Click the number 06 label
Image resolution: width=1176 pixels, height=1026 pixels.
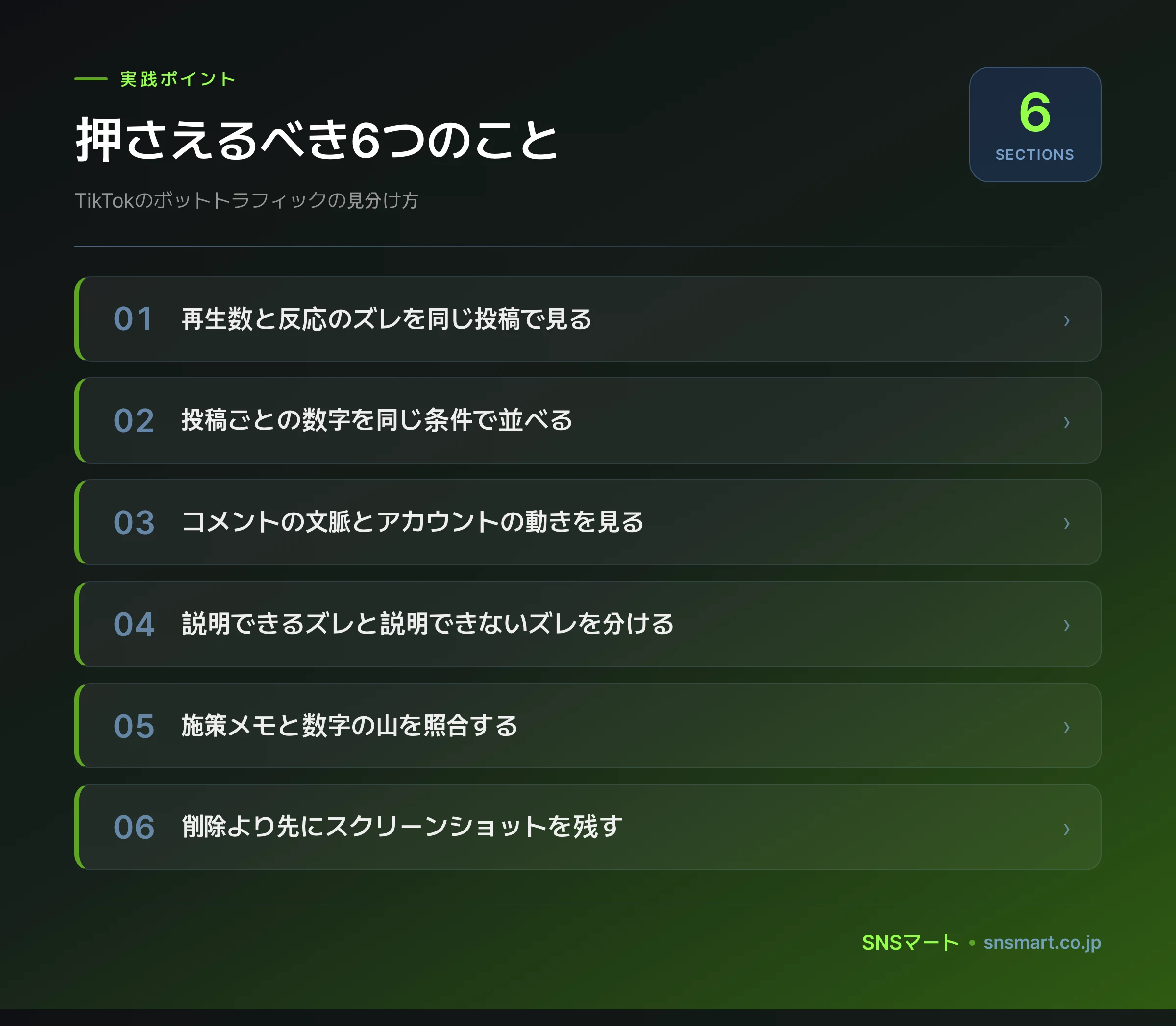pyautogui.click(x=134, y=828)
